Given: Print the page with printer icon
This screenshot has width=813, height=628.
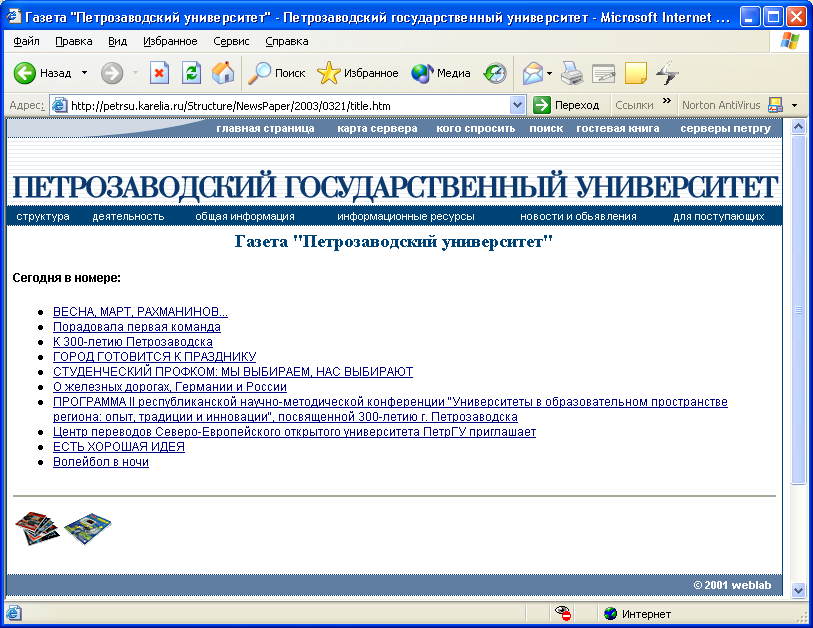Looking at the screenshot, I should pyautogui.click(x=572, y=73).
